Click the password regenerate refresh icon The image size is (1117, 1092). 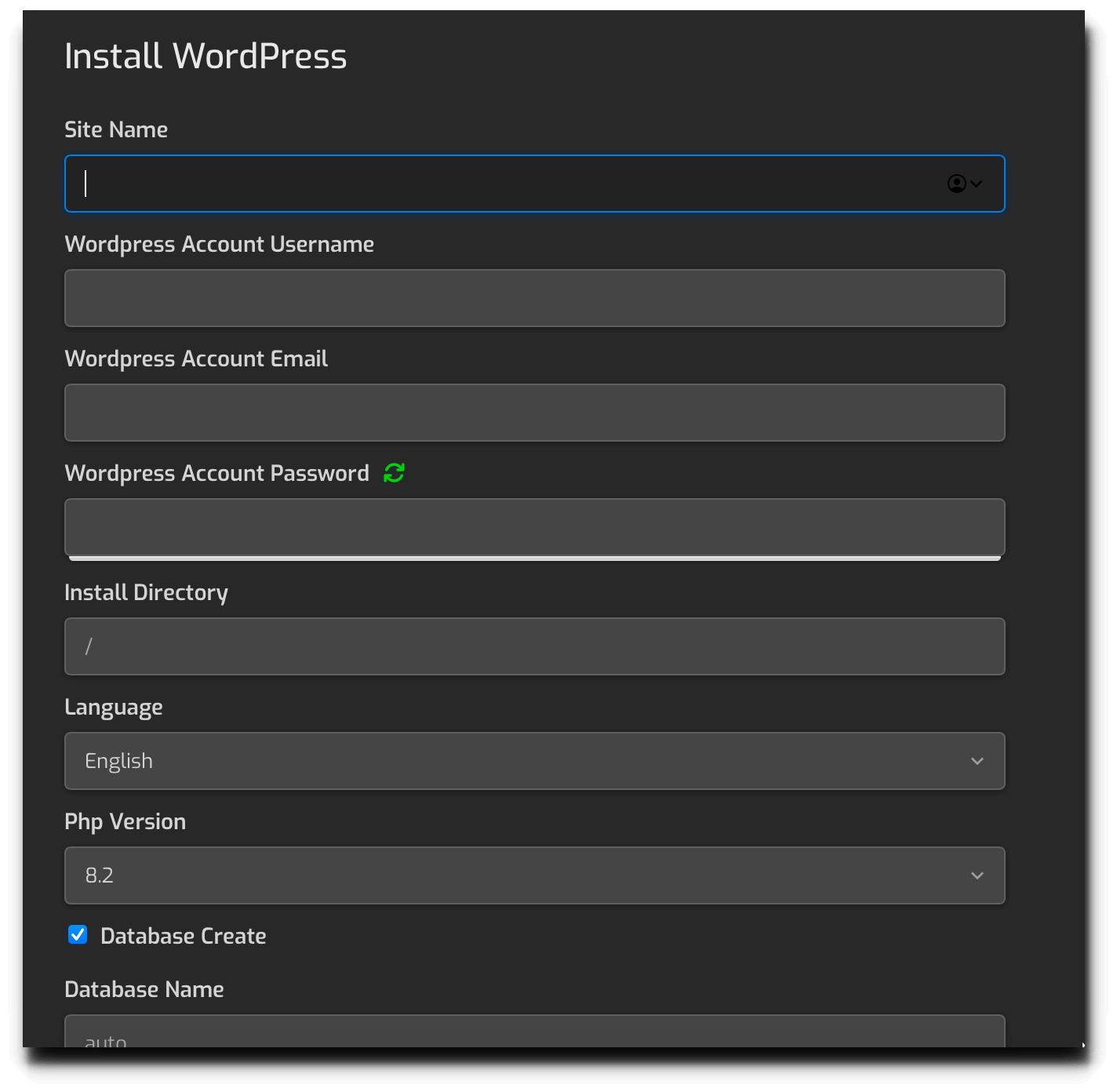pyautogui.click(x=394, y=473)
